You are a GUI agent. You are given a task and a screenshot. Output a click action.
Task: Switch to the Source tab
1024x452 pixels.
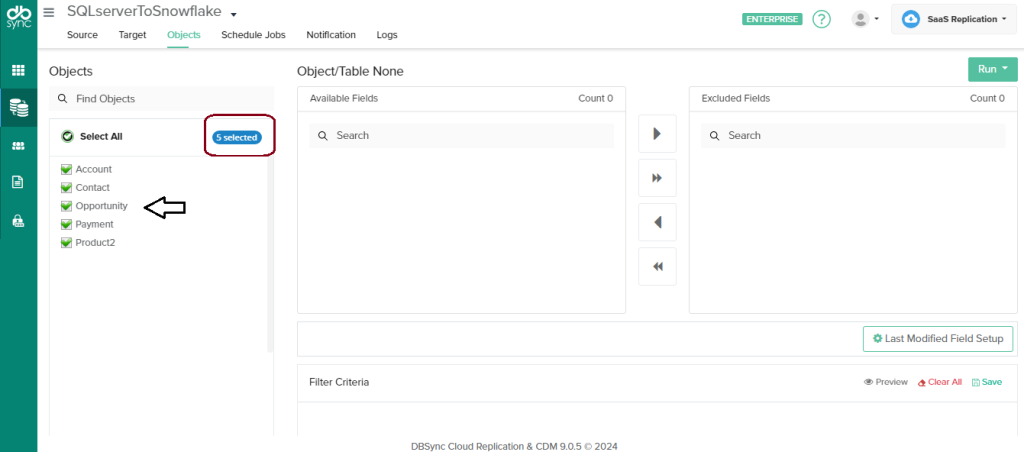tap(82, 35)
